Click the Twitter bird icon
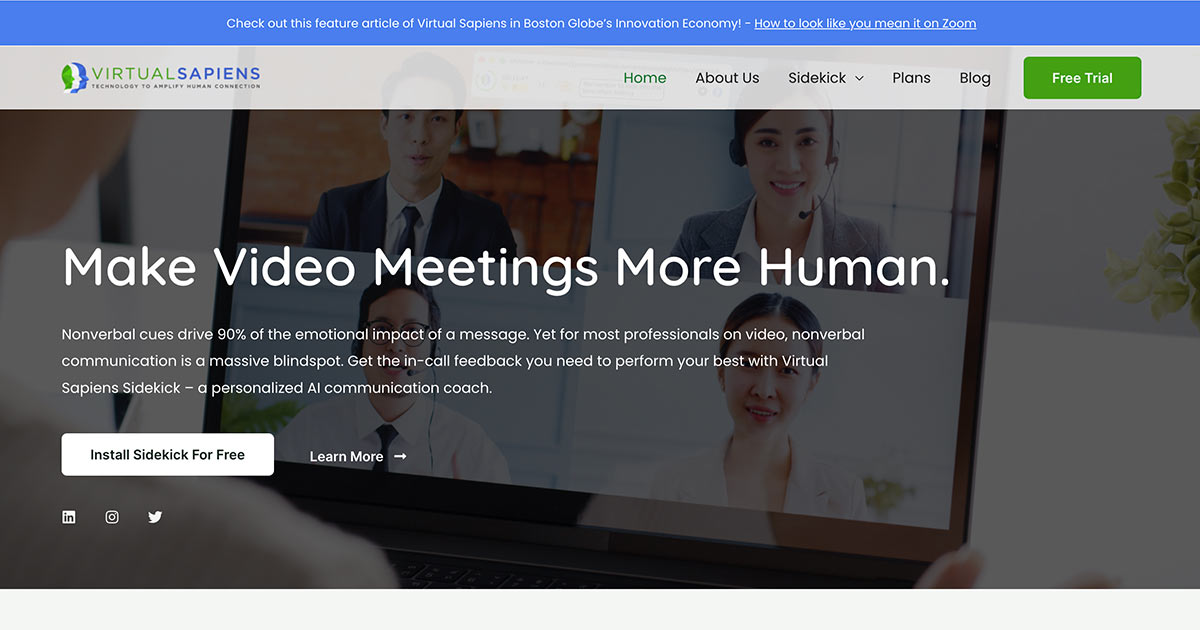This screenshot has width=1200, height=630. [x=154, y=516]
